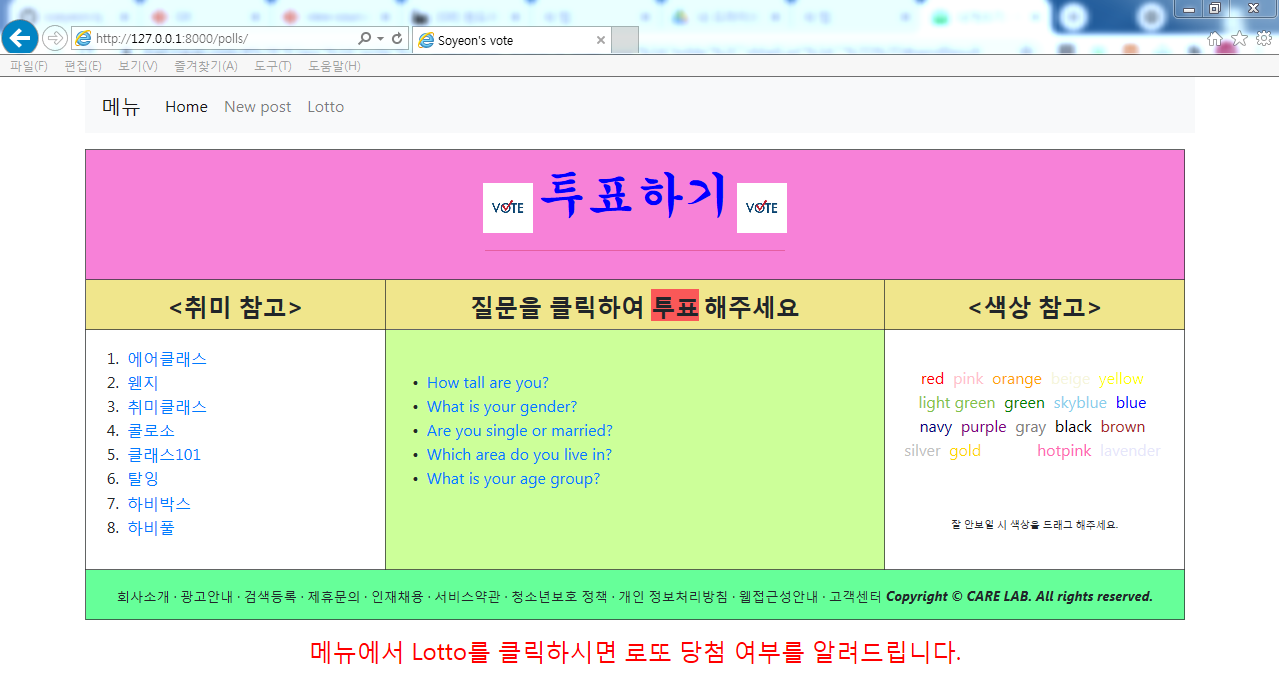Screen dimensions: 1279x680
Task: Click the Internet Explorer favicon on Soyeon's vote tab
Action: (427, 40)
